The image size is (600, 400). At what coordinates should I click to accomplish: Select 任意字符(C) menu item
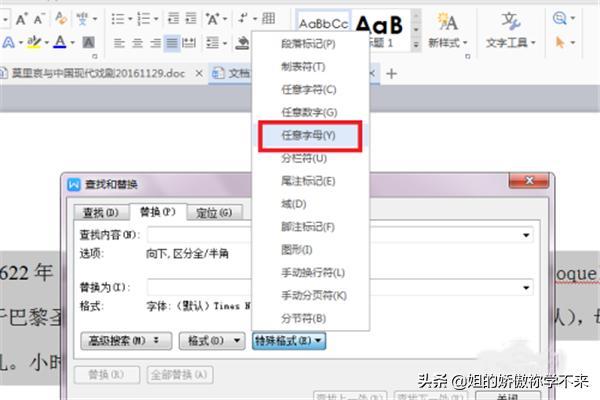point(310,90)
